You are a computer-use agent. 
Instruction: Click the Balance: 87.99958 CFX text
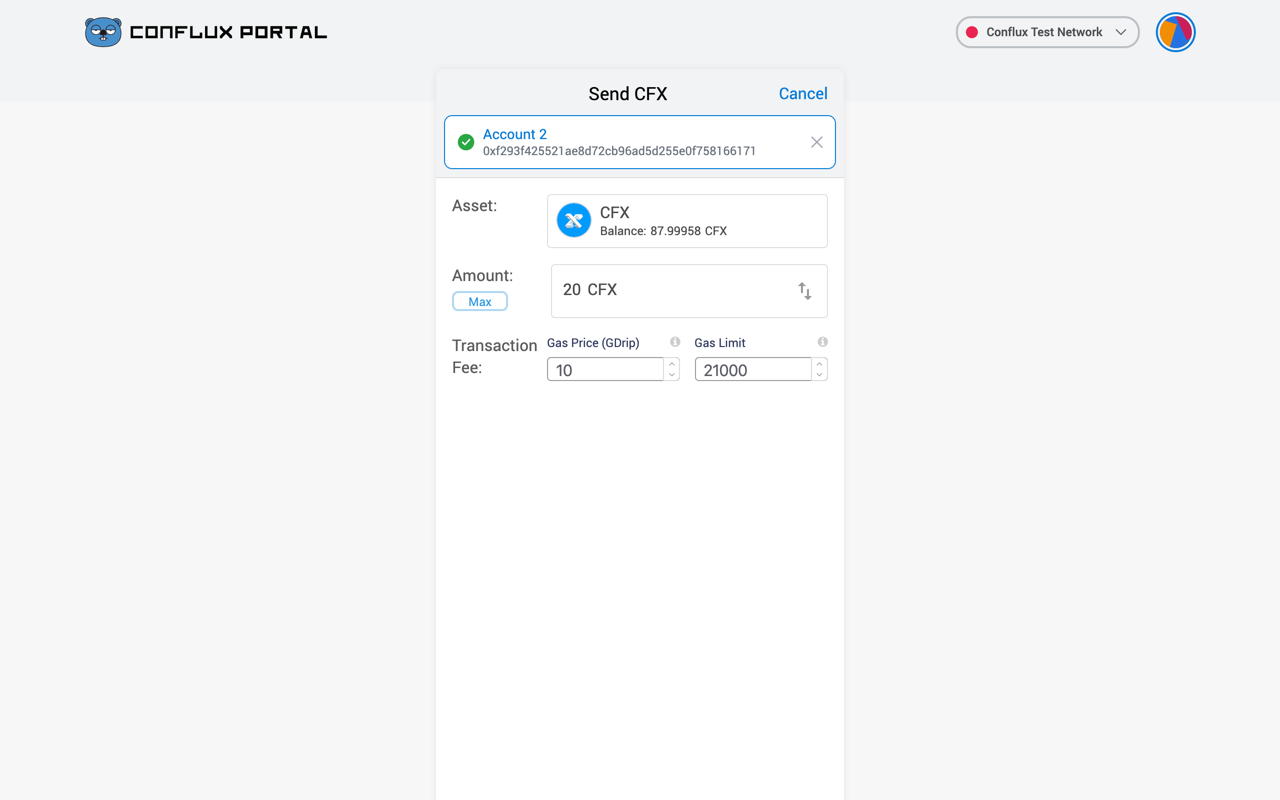coord(663,231)
